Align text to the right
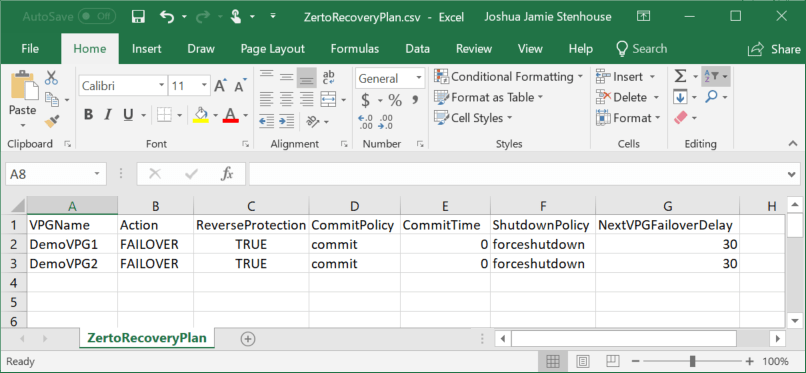Image resolution: width=806 pixels, height=373 pixels. coord(307,99)
